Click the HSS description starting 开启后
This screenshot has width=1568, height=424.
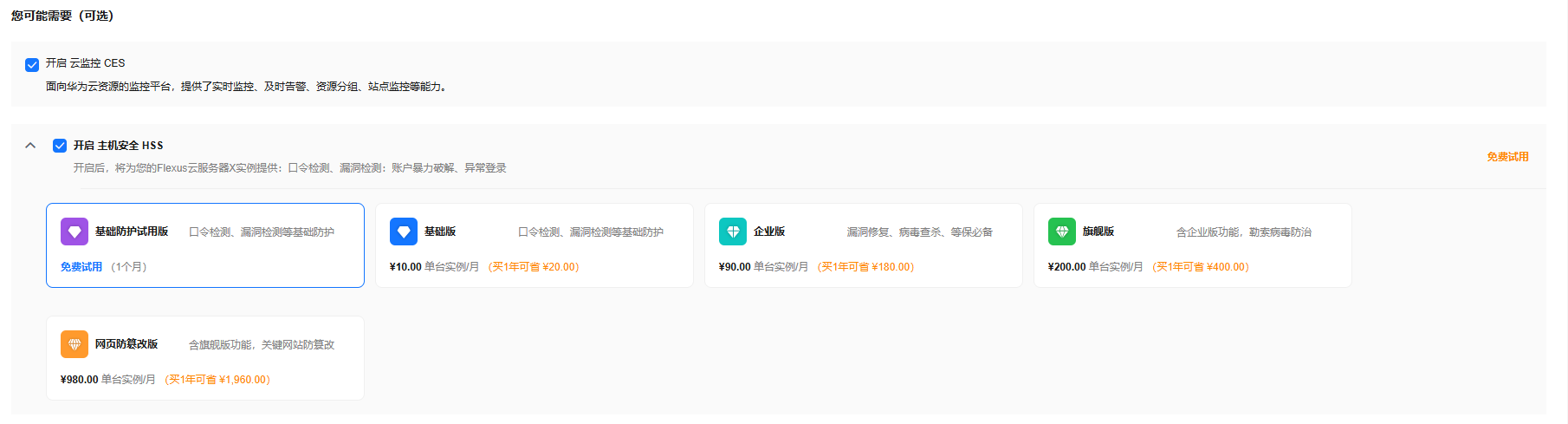click(x=290, y=168)
